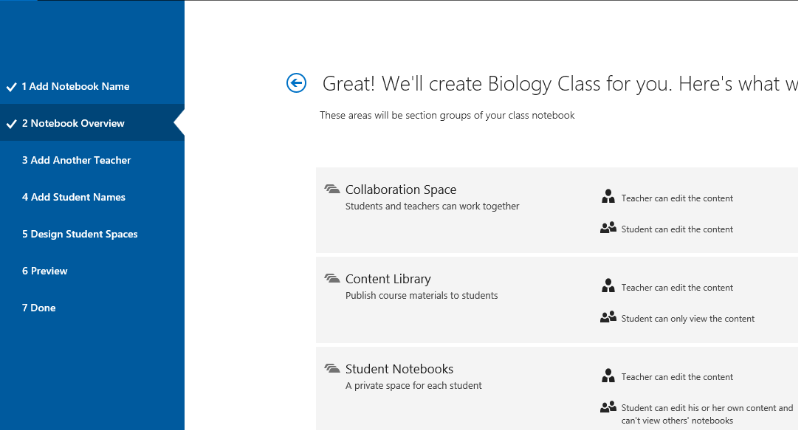The height and width of the screenshot is (430, 798).
Task: Click students icon in Student Notebooks row
Action: tap(608, 407)
